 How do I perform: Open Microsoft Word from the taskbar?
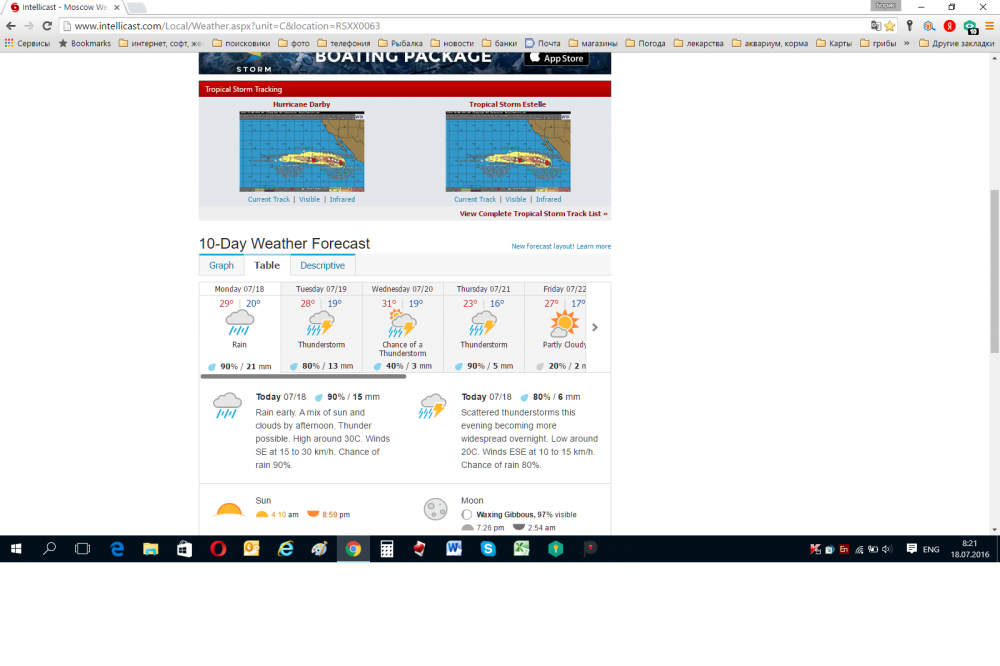[453, 548]
